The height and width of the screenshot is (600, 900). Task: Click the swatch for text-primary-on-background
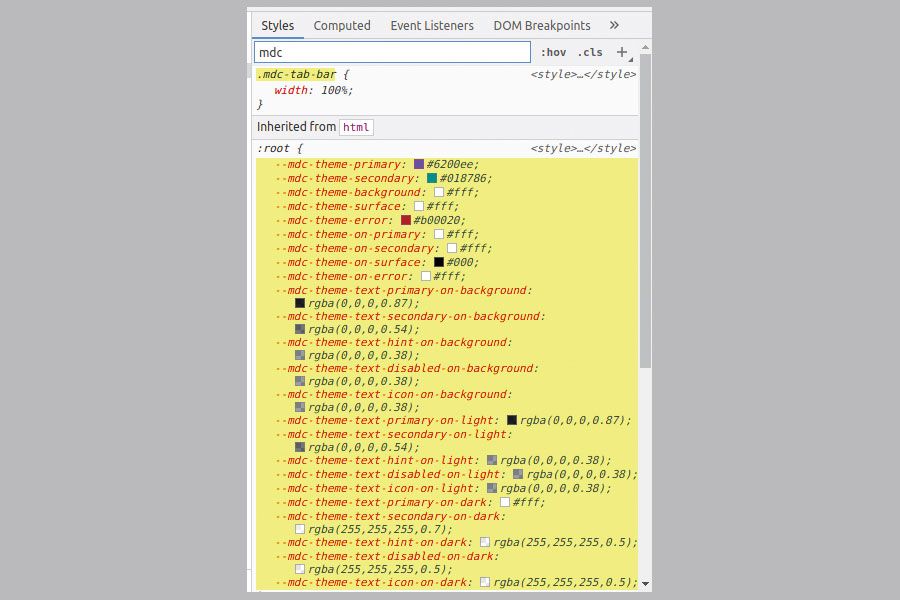[302, 304]
